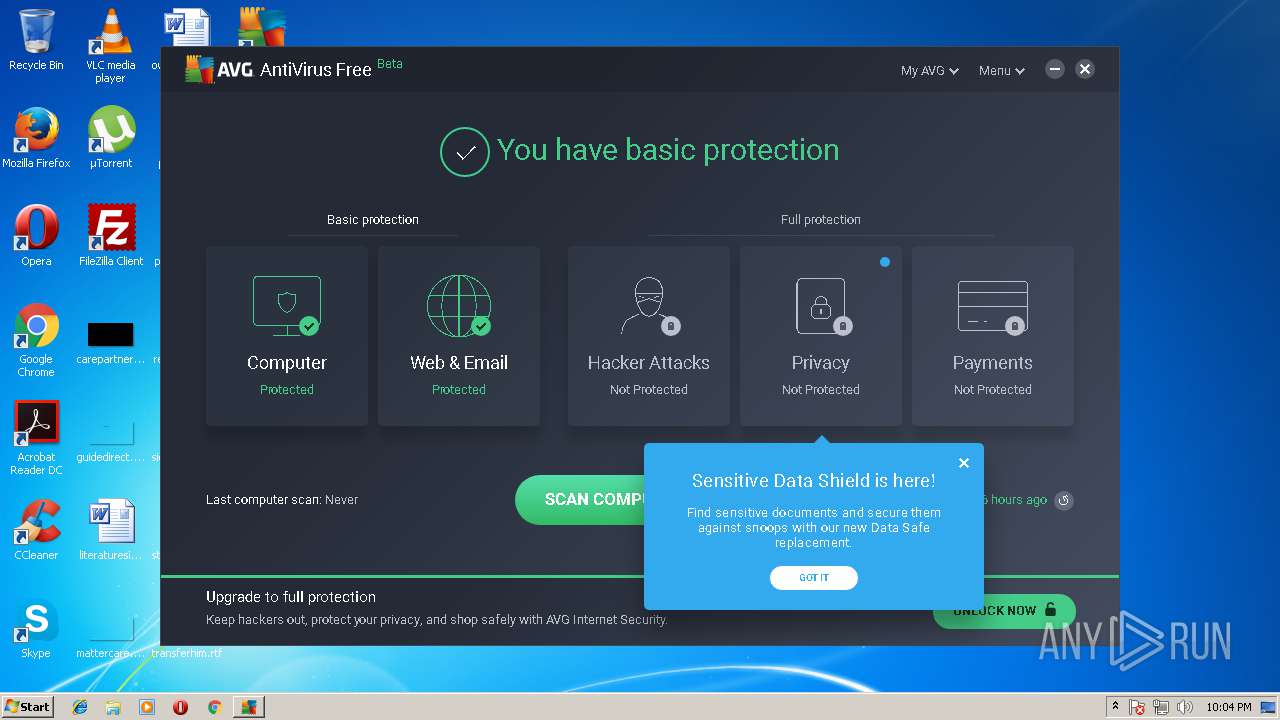Minimize the AVG window
Image resolution: width=1280 pixels, height=720 pixels.
point(1054,69)
